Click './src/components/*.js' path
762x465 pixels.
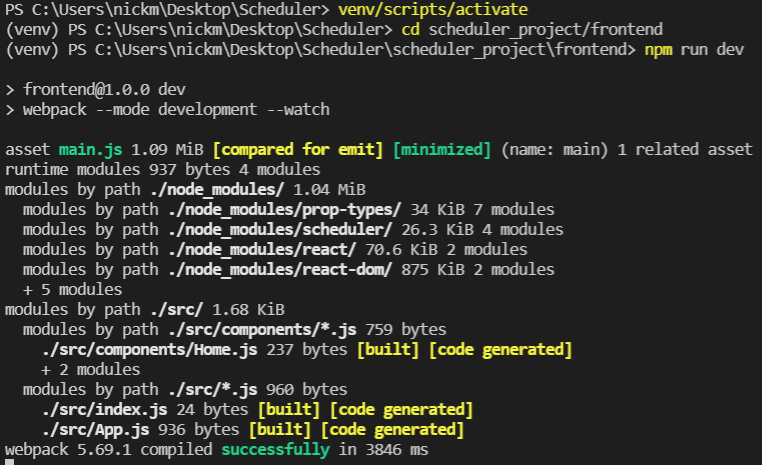pyautogui.click(x=262, y=329)
